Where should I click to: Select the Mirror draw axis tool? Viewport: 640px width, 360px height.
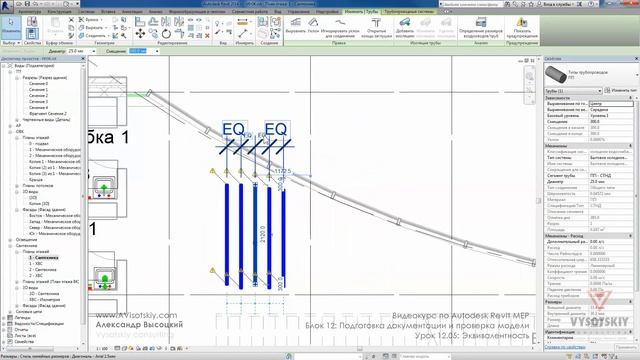pos(178,22)
